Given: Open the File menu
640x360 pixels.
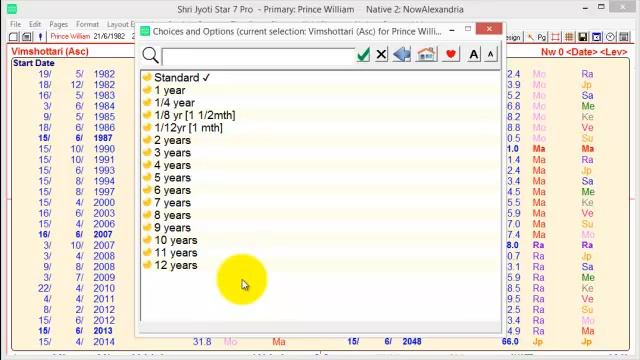Looking at the screenshot, I should point(16,24).
